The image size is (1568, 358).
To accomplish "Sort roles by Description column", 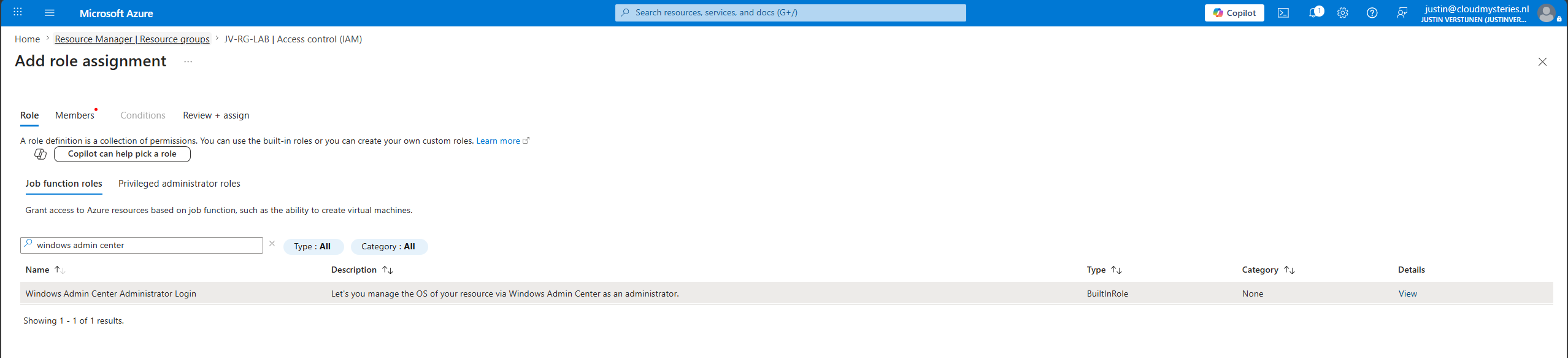I will coord(362,270).
